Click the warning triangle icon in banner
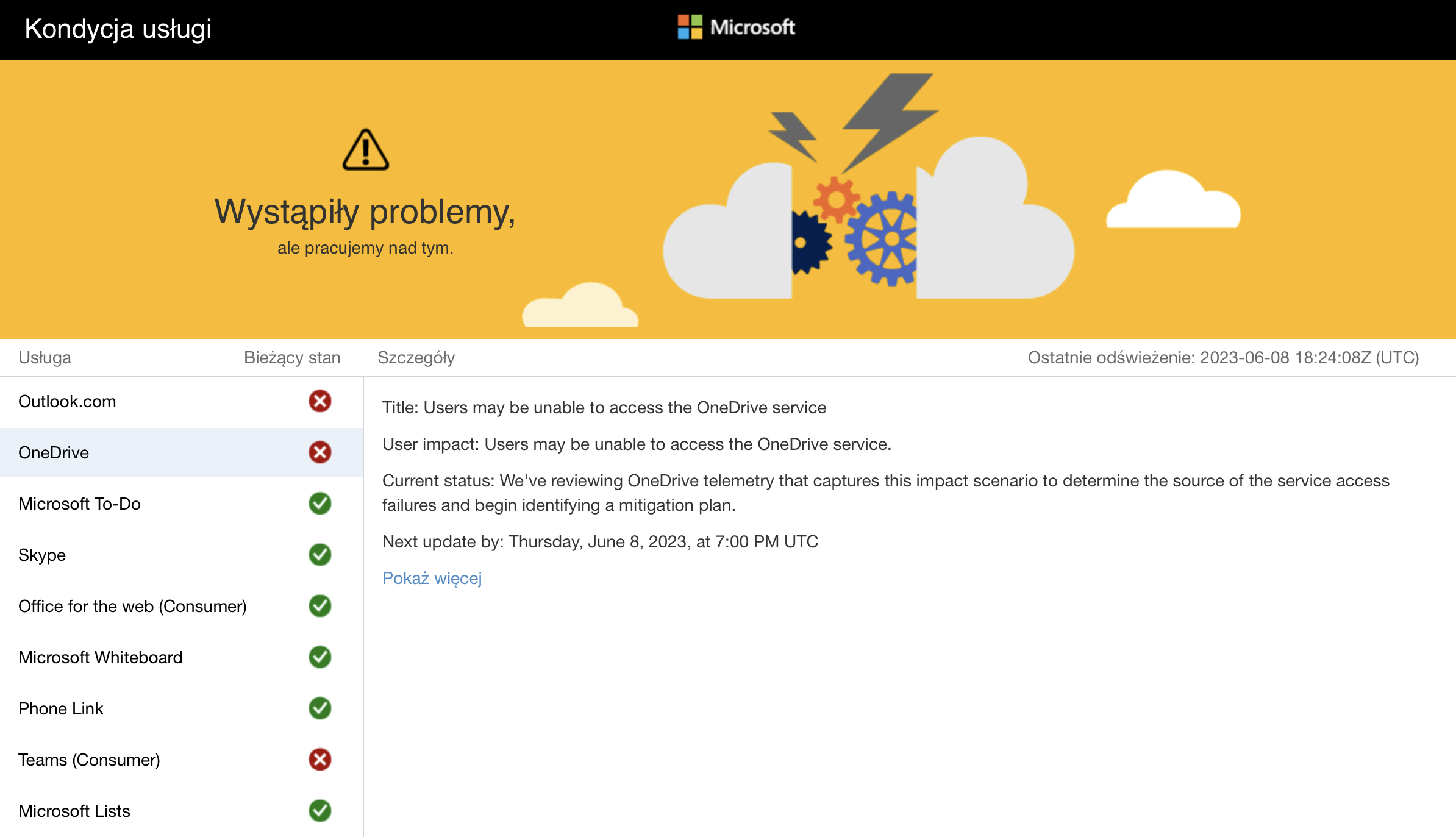This screenshot has width=1456, height=837. (x=365, y=150)
